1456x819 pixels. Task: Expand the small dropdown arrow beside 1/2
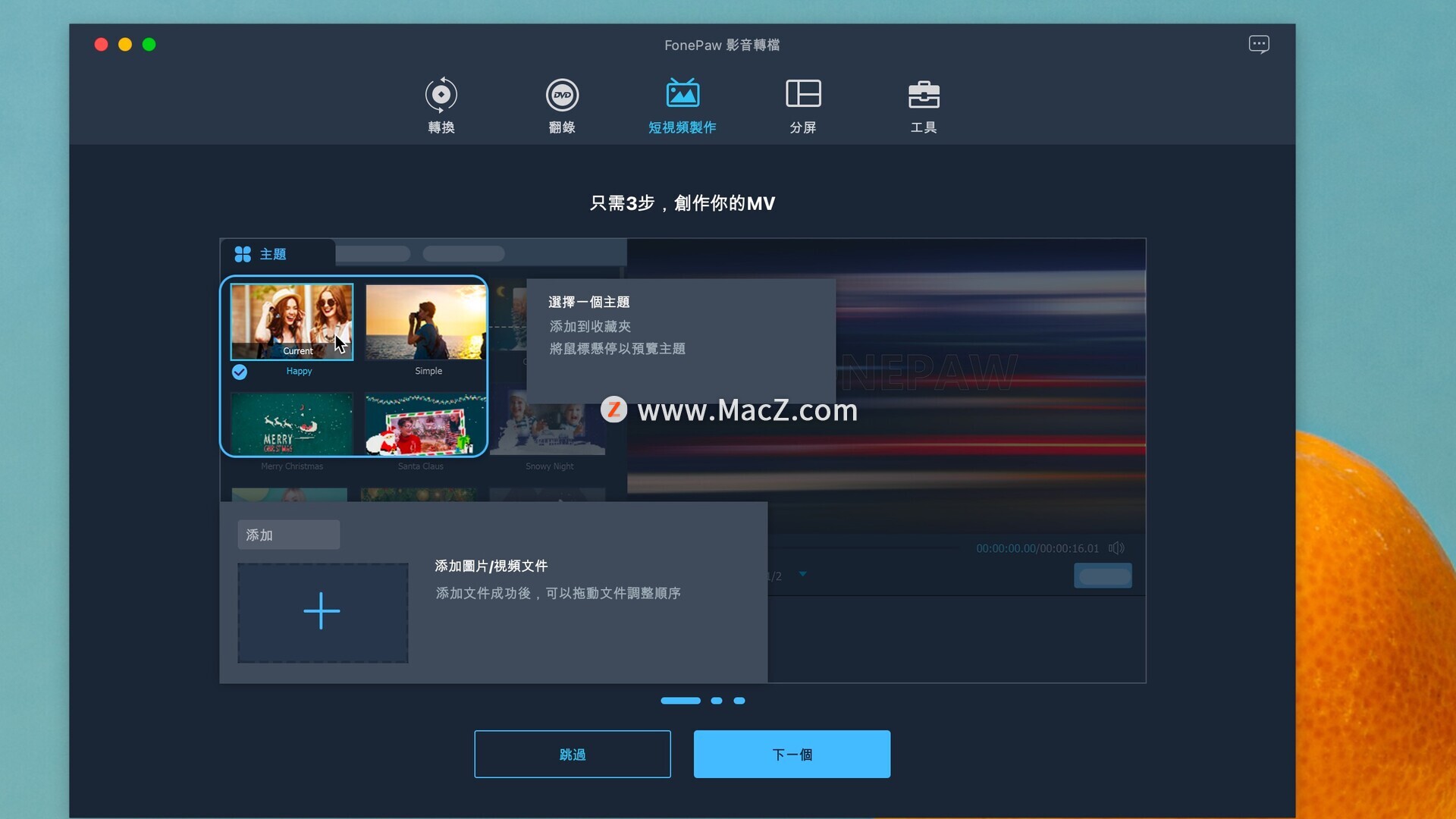tap(802, 574)
